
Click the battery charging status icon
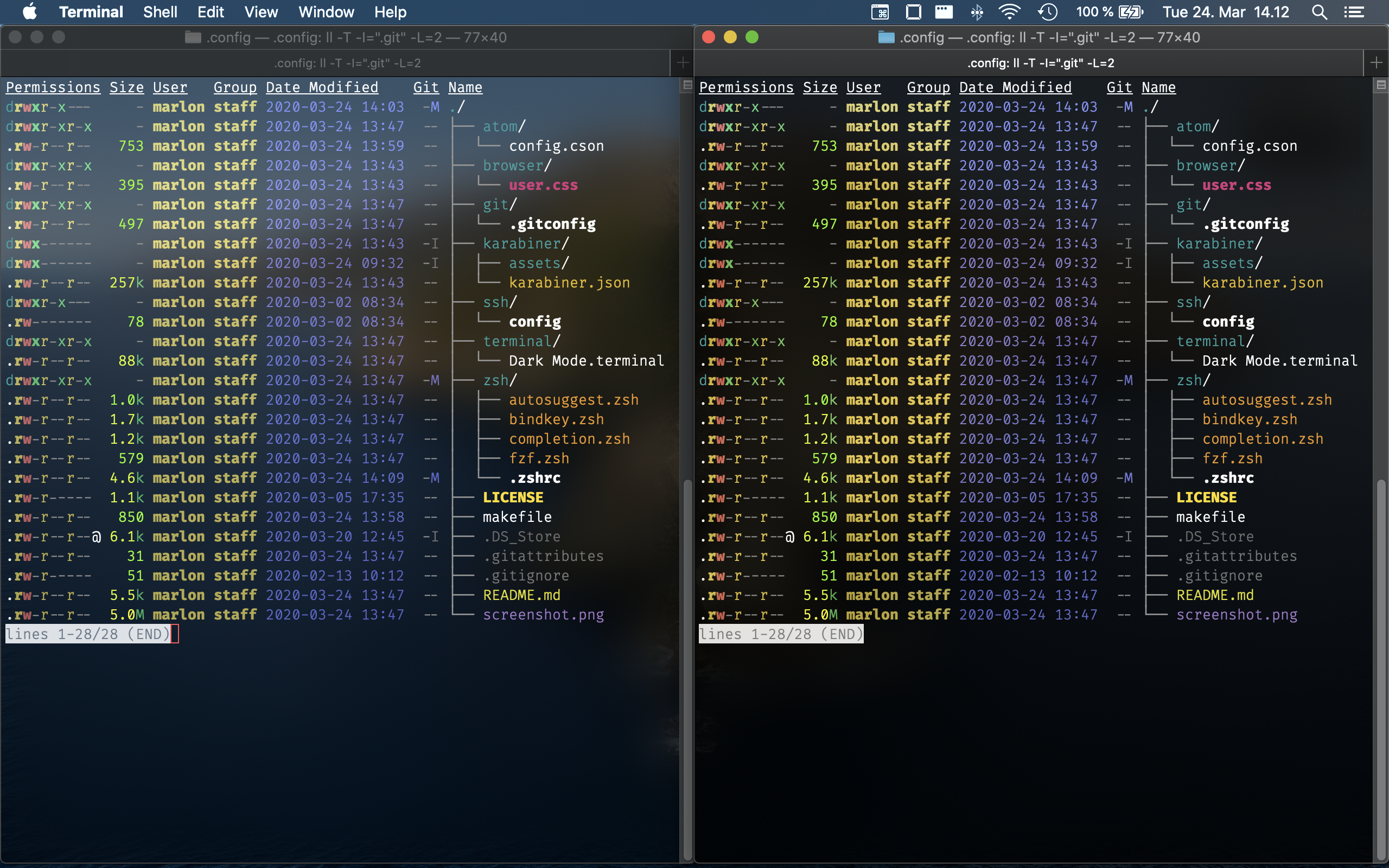click(1131, 12)
